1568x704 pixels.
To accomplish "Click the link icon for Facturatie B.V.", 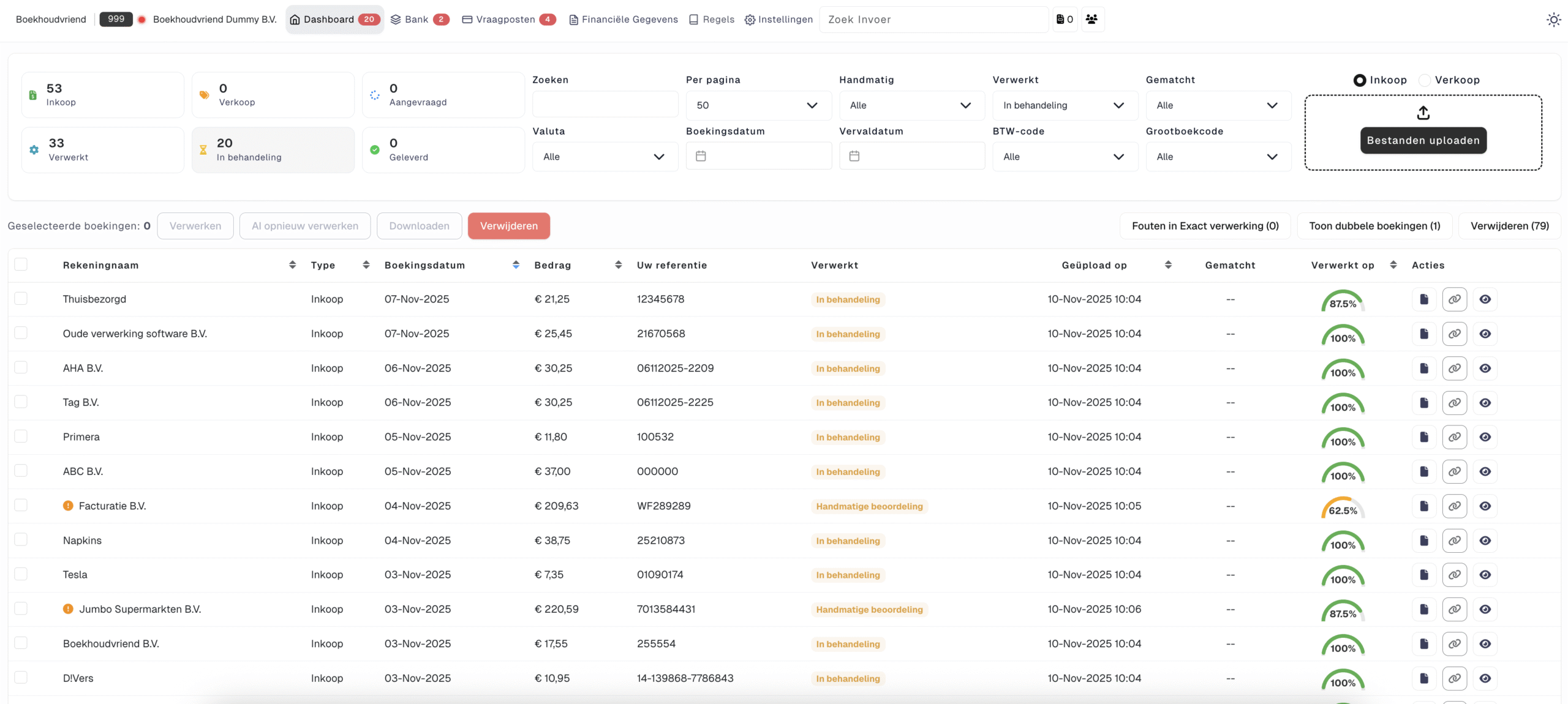I will coord(1454,506).
